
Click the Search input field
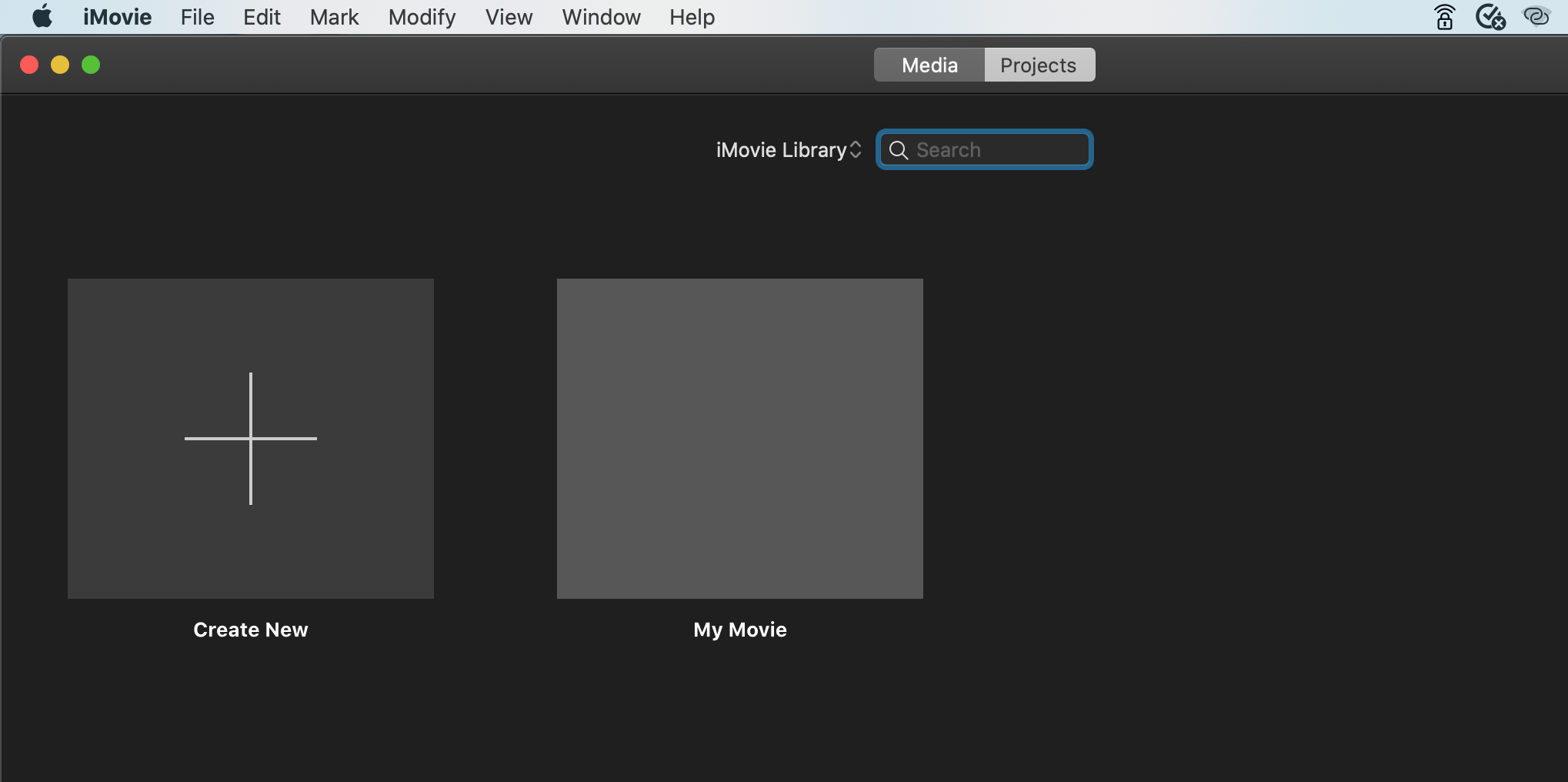click(x=985, y=149)
